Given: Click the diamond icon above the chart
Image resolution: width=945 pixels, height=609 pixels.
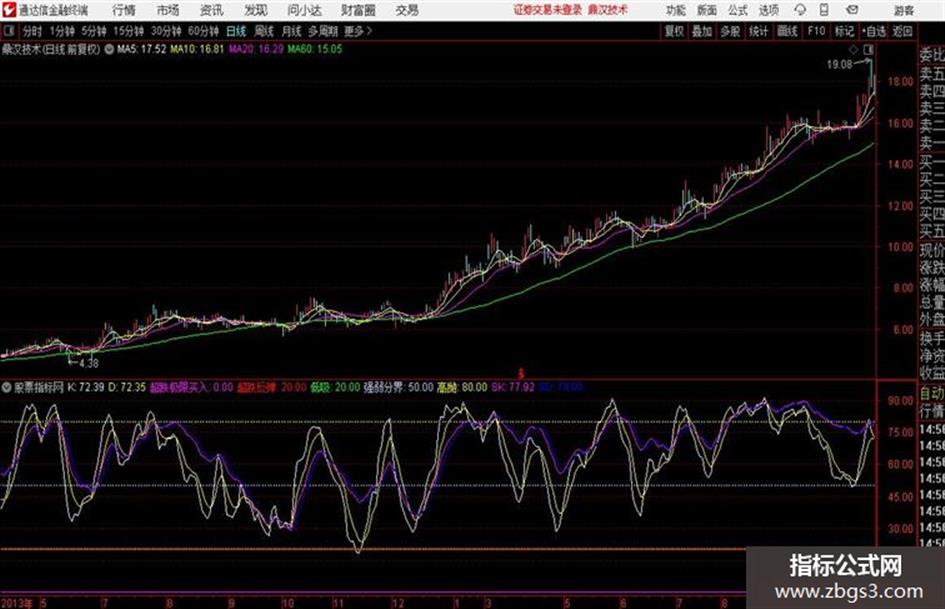Looking at the screenshot, I should [853, 49].
